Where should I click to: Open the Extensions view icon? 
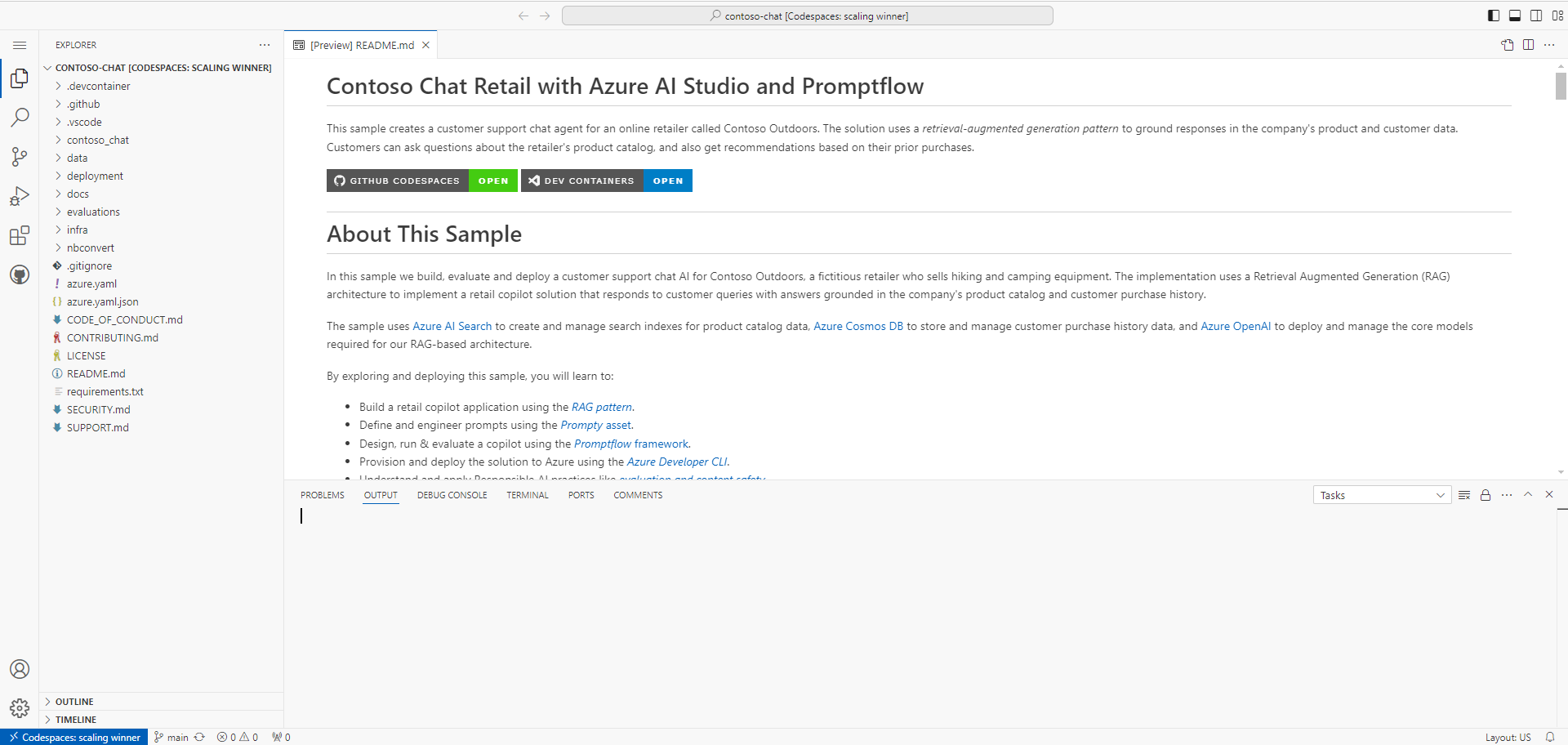tap(20, 236)
